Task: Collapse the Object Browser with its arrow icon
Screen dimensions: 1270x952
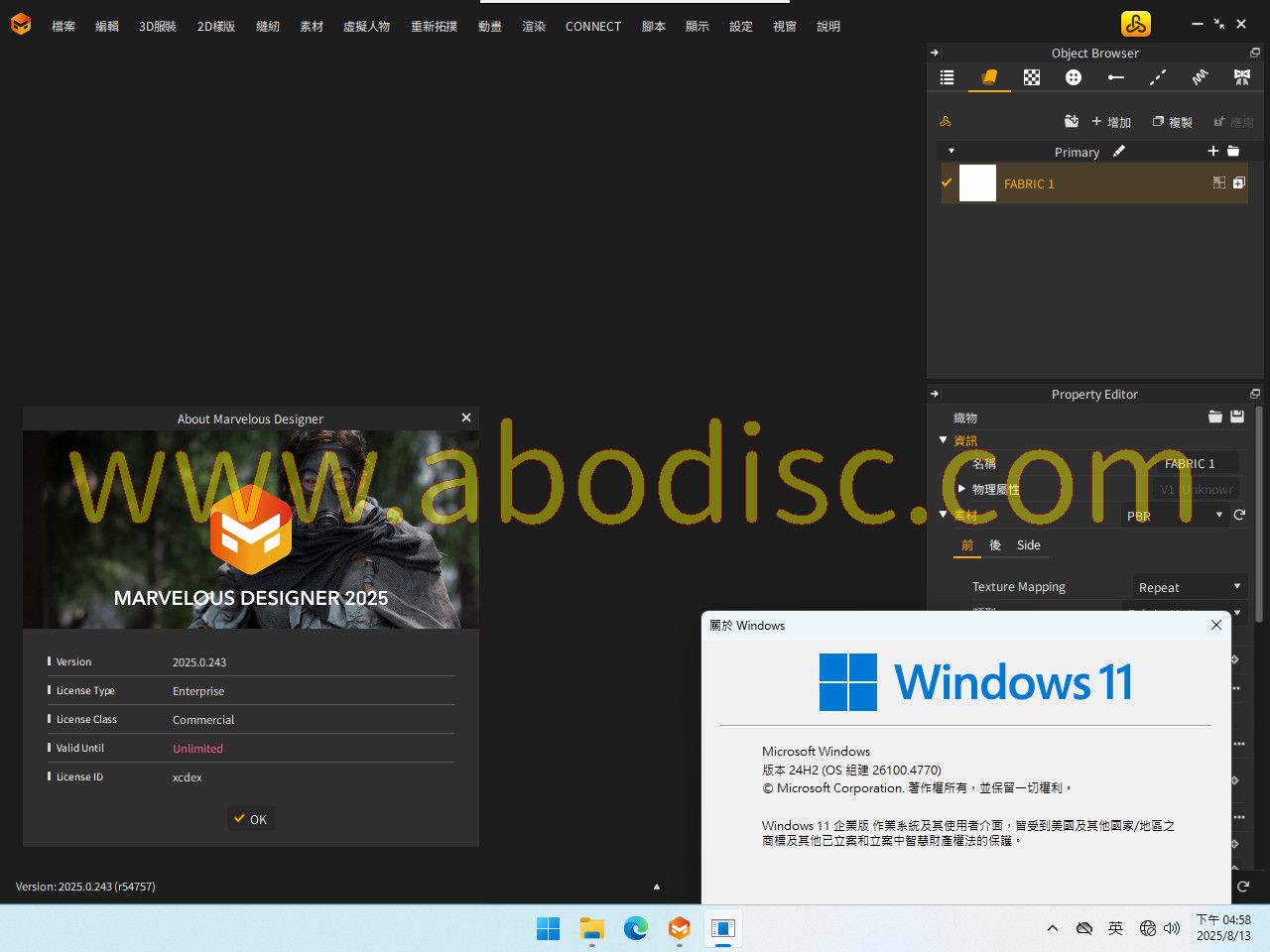Action: click(x=935, y=53)
